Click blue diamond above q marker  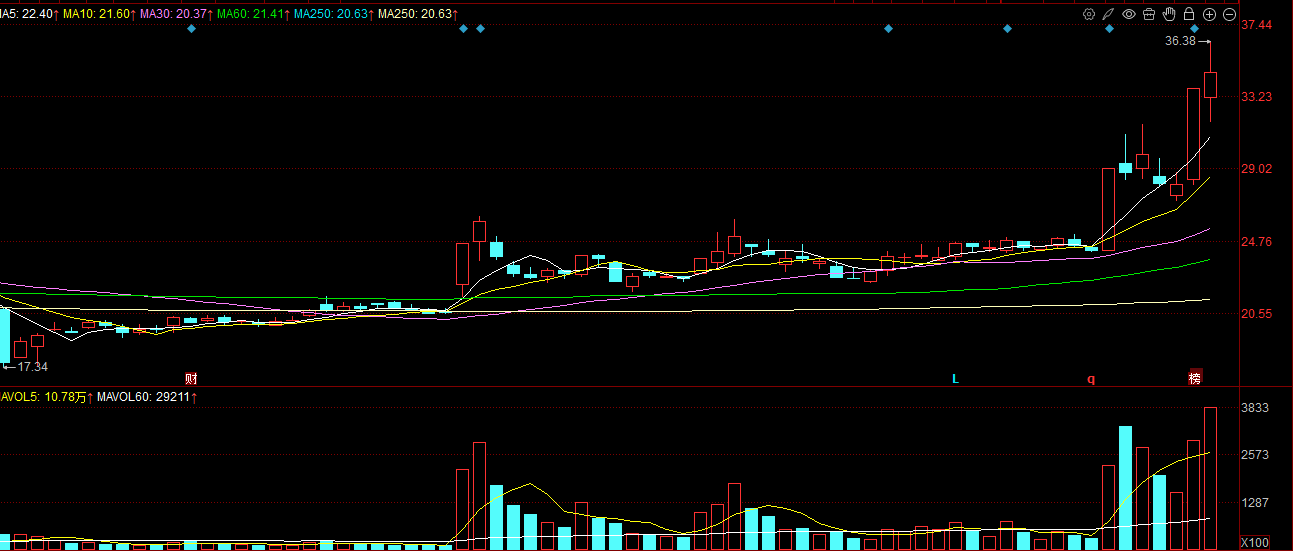point(1109,28)
